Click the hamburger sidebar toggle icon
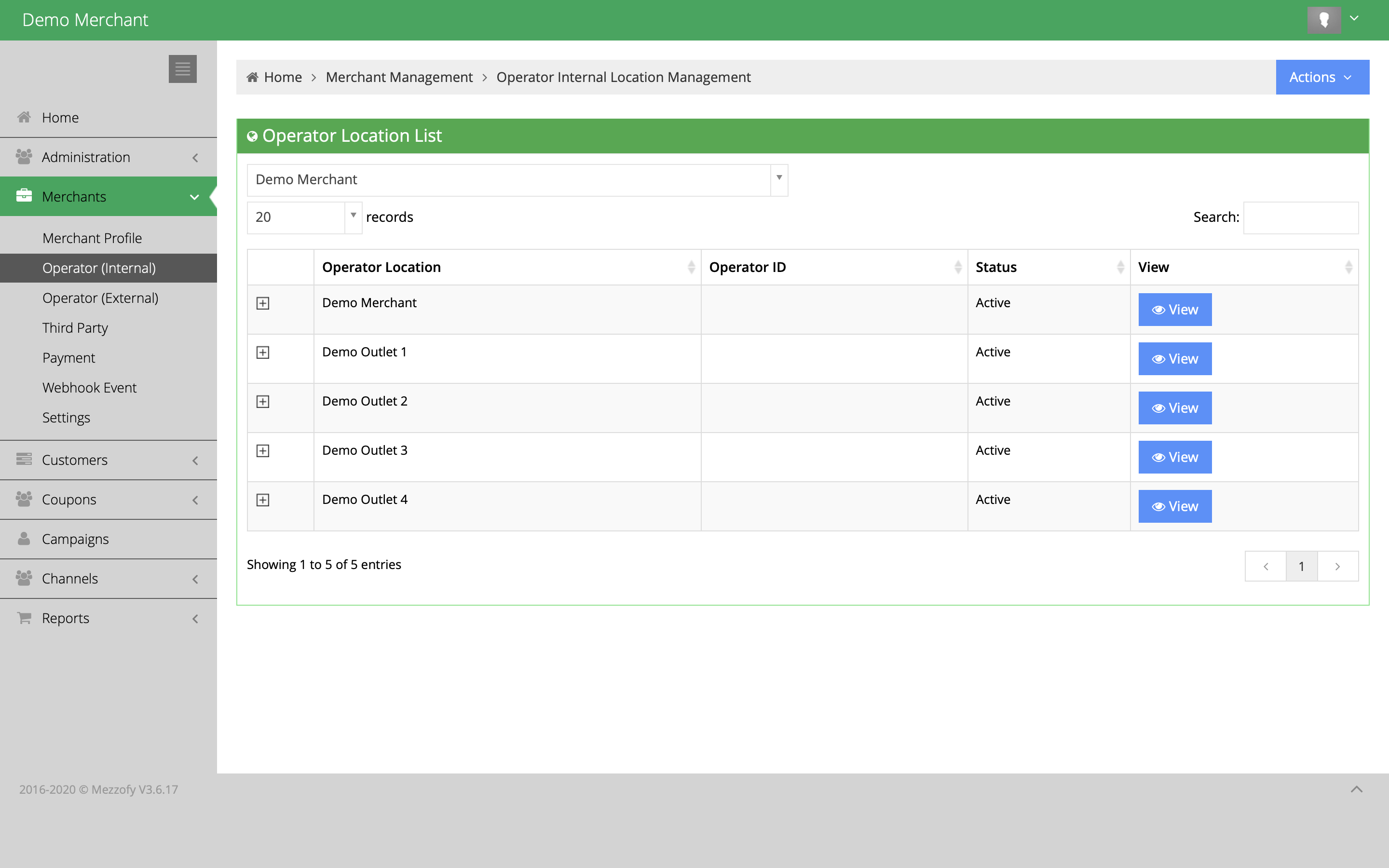This screenshot has width=1389, height=868. point(182,69)
